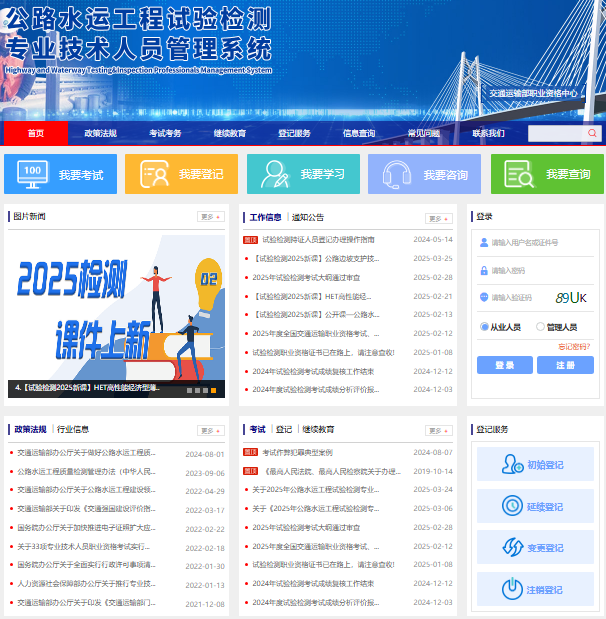Open 关于33项专业技术人员职业资格考试 link
The image size is (606, 619).
83,547
